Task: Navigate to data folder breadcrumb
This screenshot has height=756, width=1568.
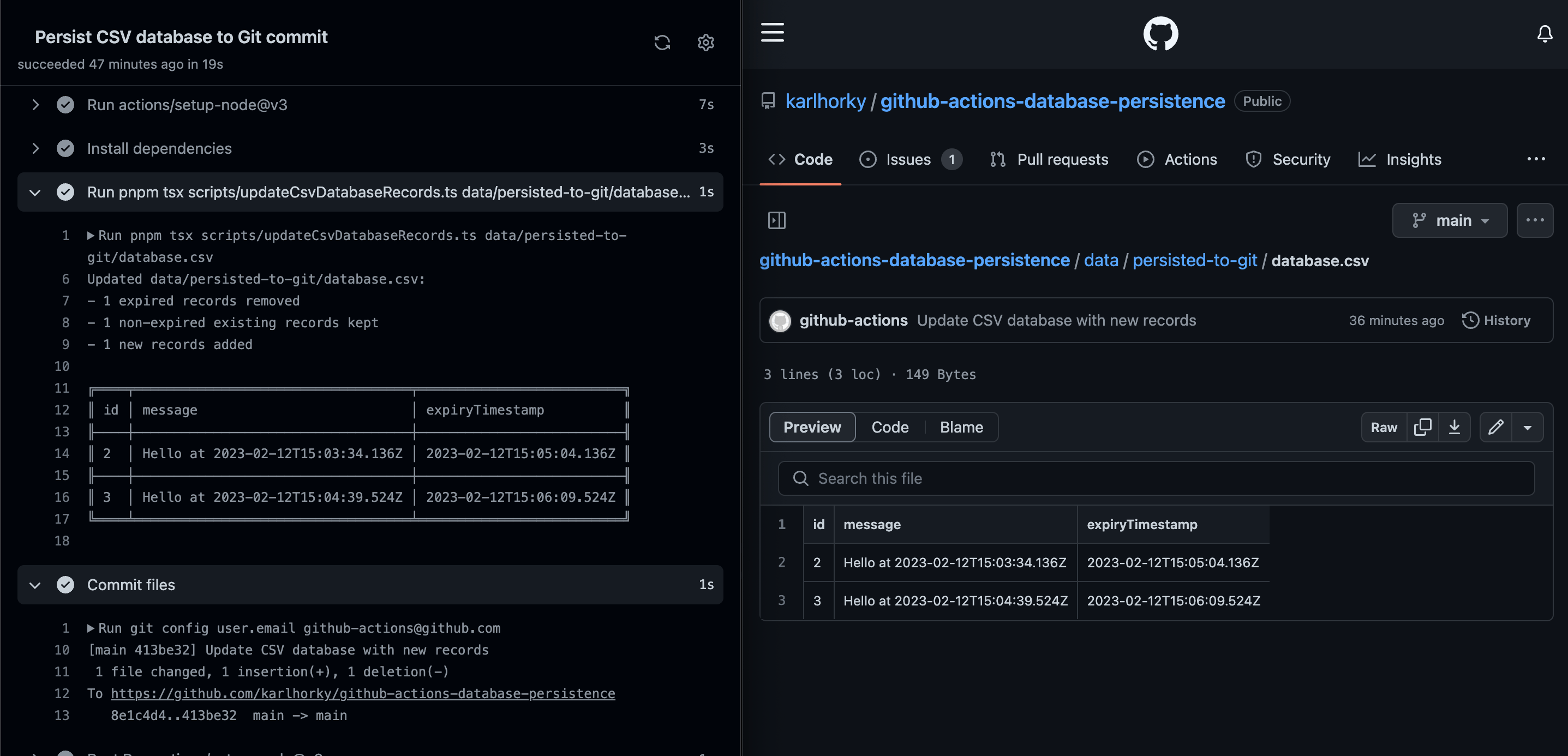Action: (1100, 261)
